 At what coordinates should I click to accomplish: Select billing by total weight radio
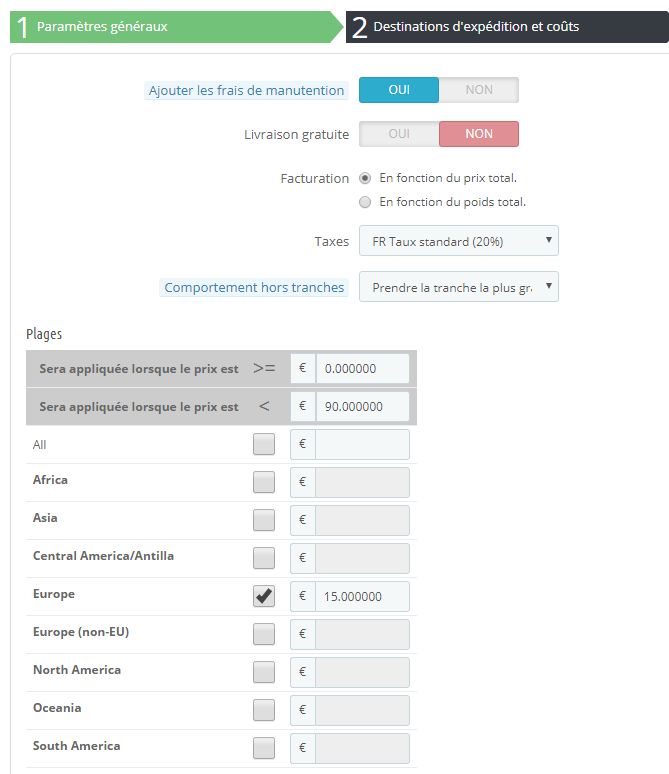(x=365, y=202)
